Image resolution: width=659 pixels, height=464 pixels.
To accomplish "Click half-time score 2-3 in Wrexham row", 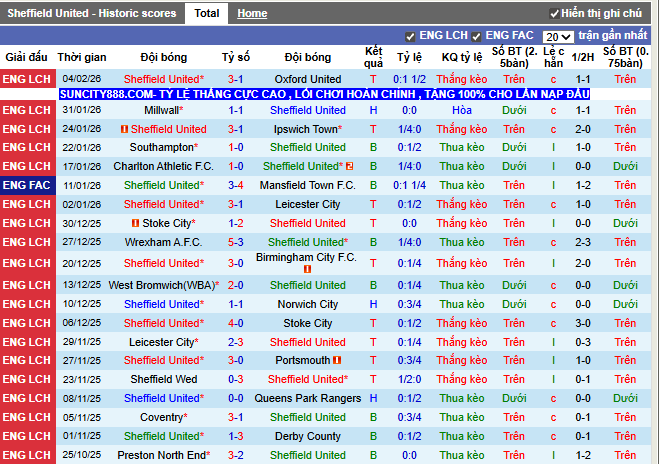I will tap(583, 243).
